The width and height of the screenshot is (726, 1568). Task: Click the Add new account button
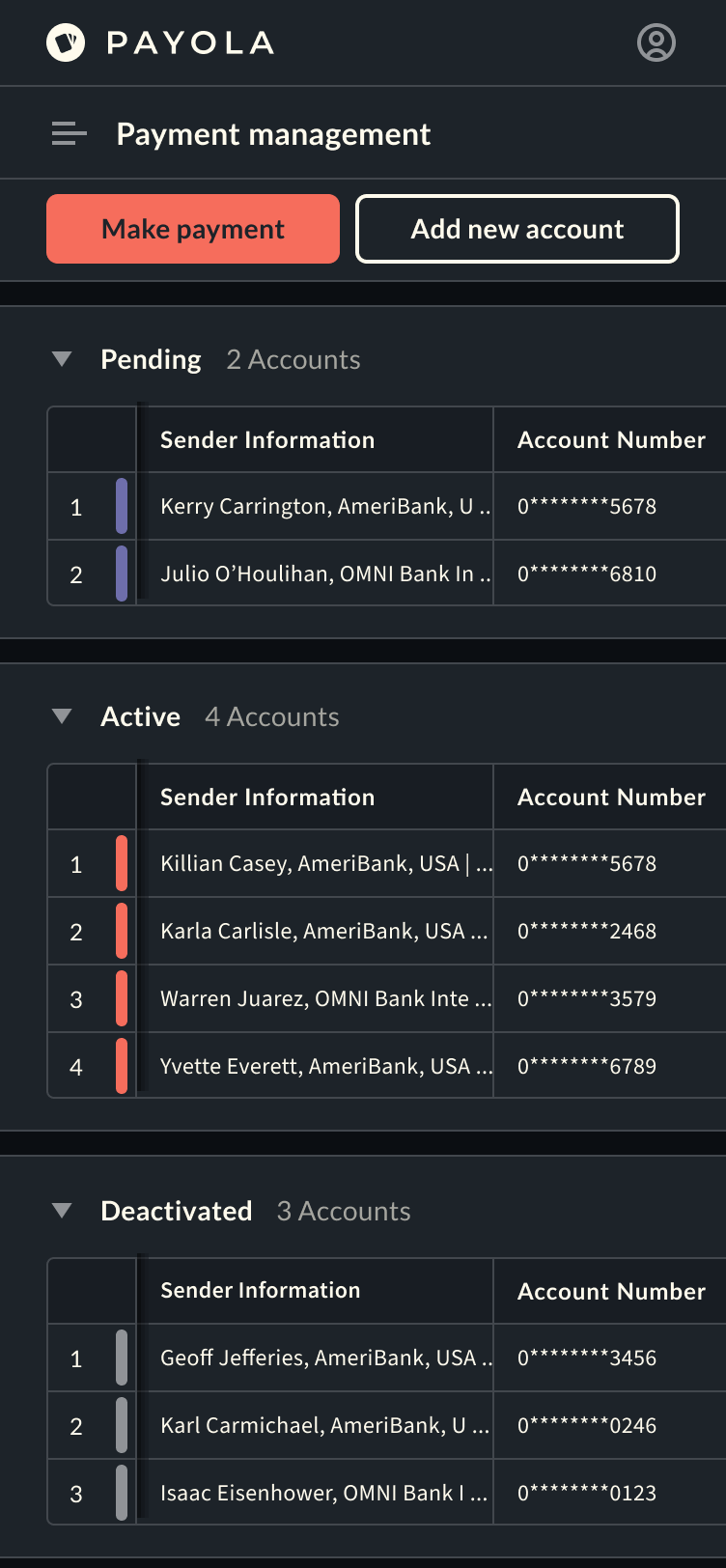point(517,229)
